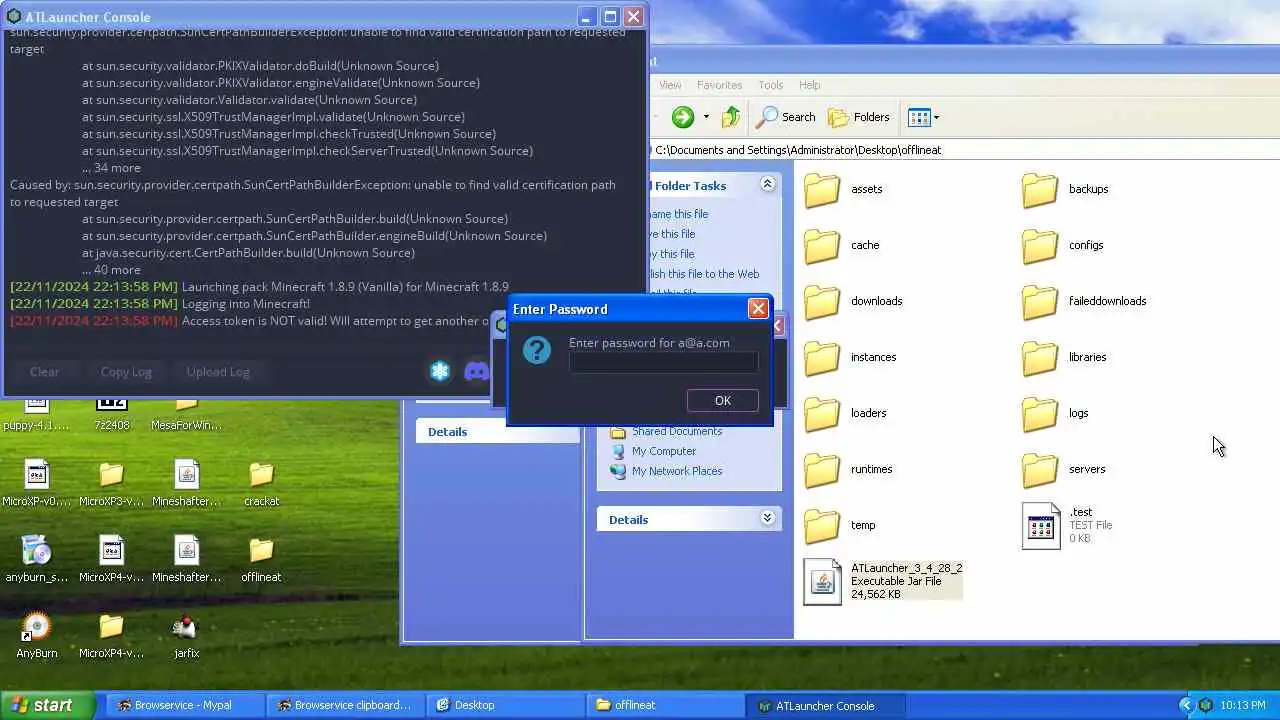Open the Help menu in Explorer

pos(809,85)
